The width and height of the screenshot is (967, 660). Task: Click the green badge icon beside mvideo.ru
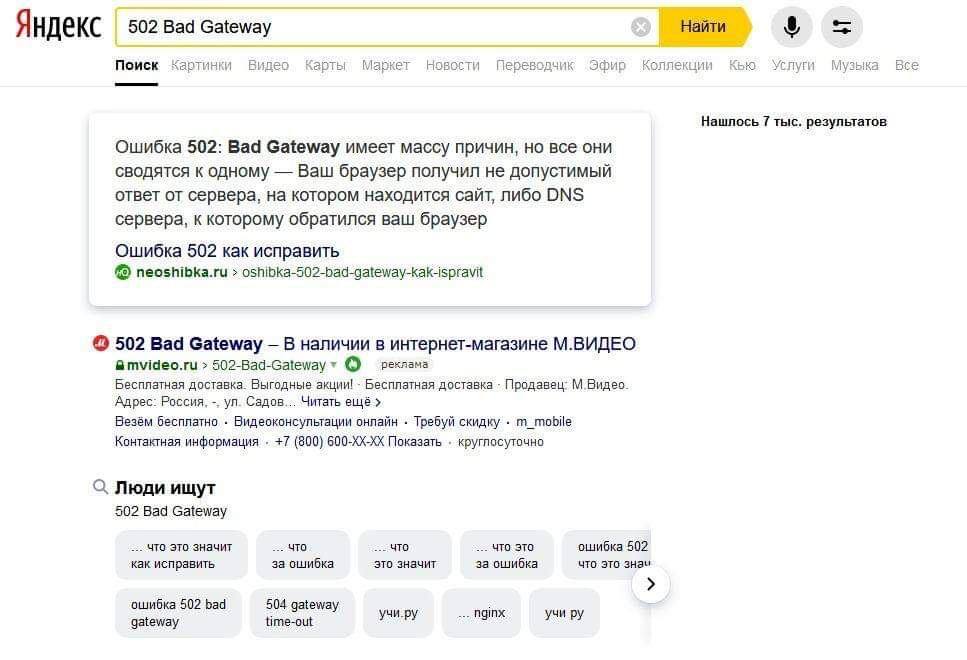pos(353,364)
